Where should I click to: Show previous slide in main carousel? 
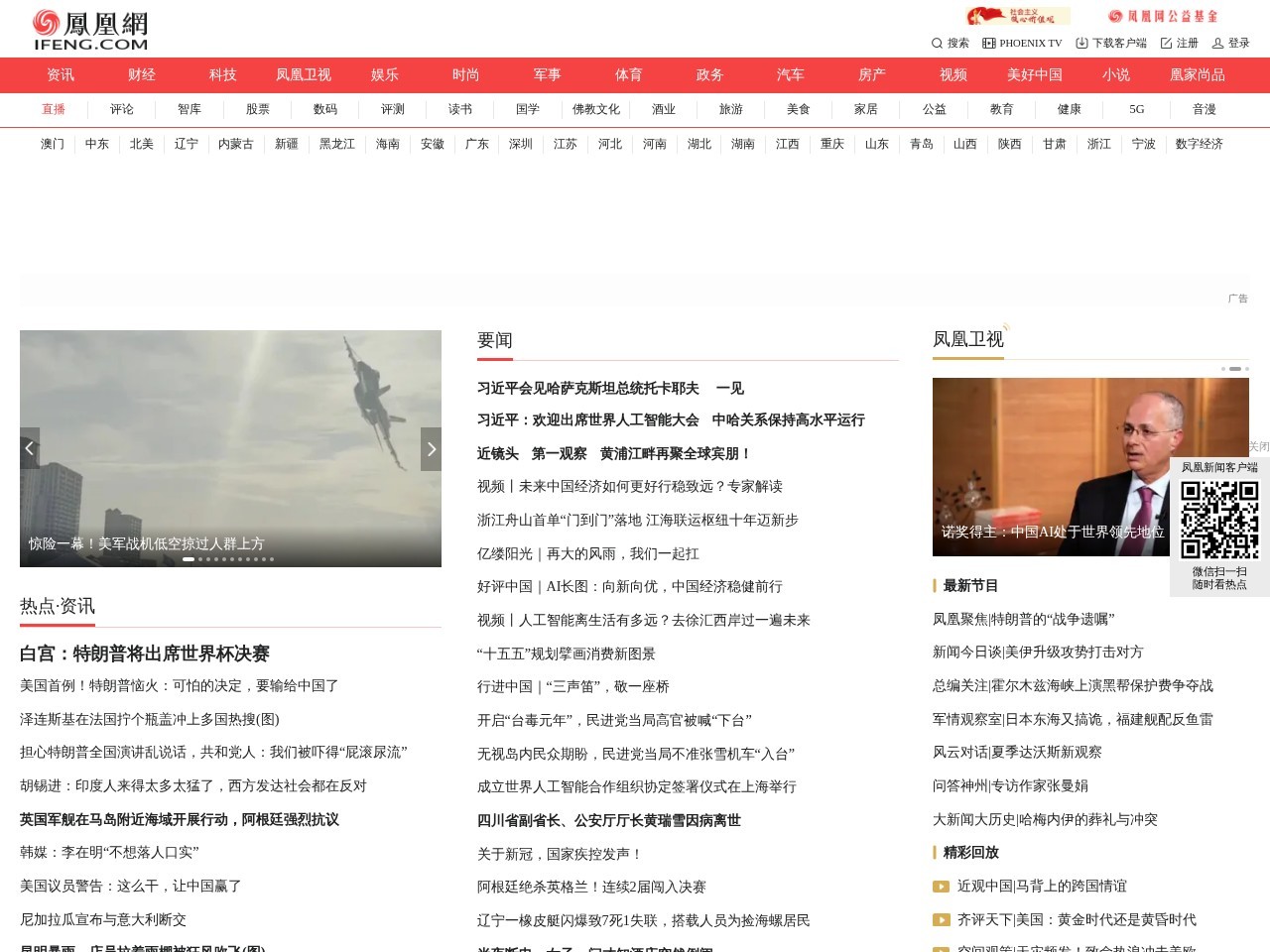[x=30, y=449]
